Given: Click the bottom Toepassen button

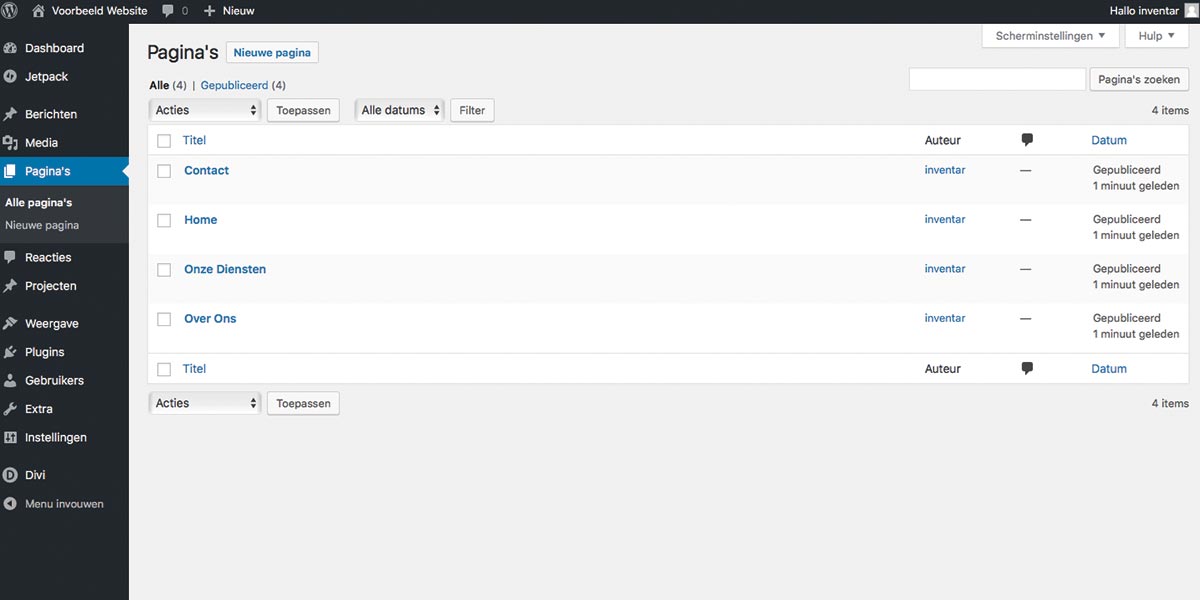Looking at the screenshot, I should (303, 403).
